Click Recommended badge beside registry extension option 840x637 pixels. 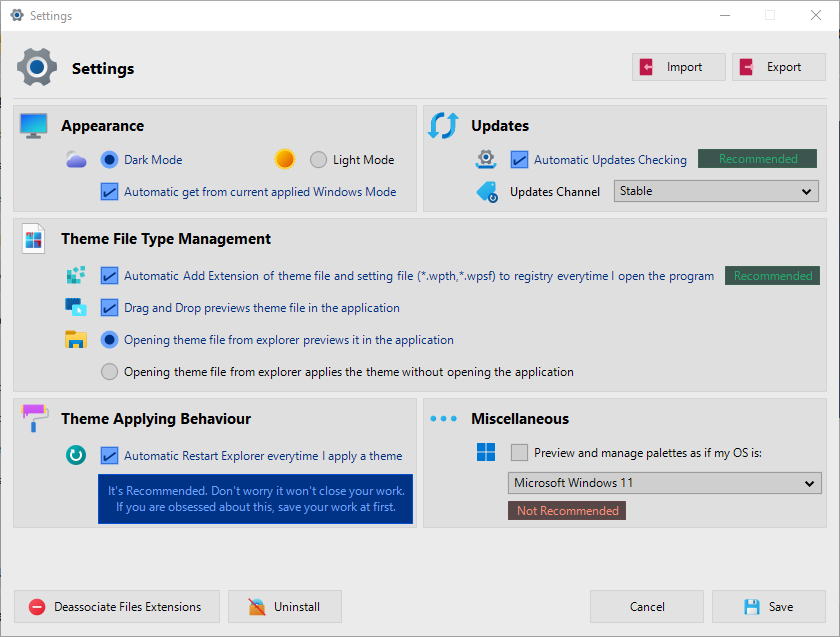click(772, 275)
